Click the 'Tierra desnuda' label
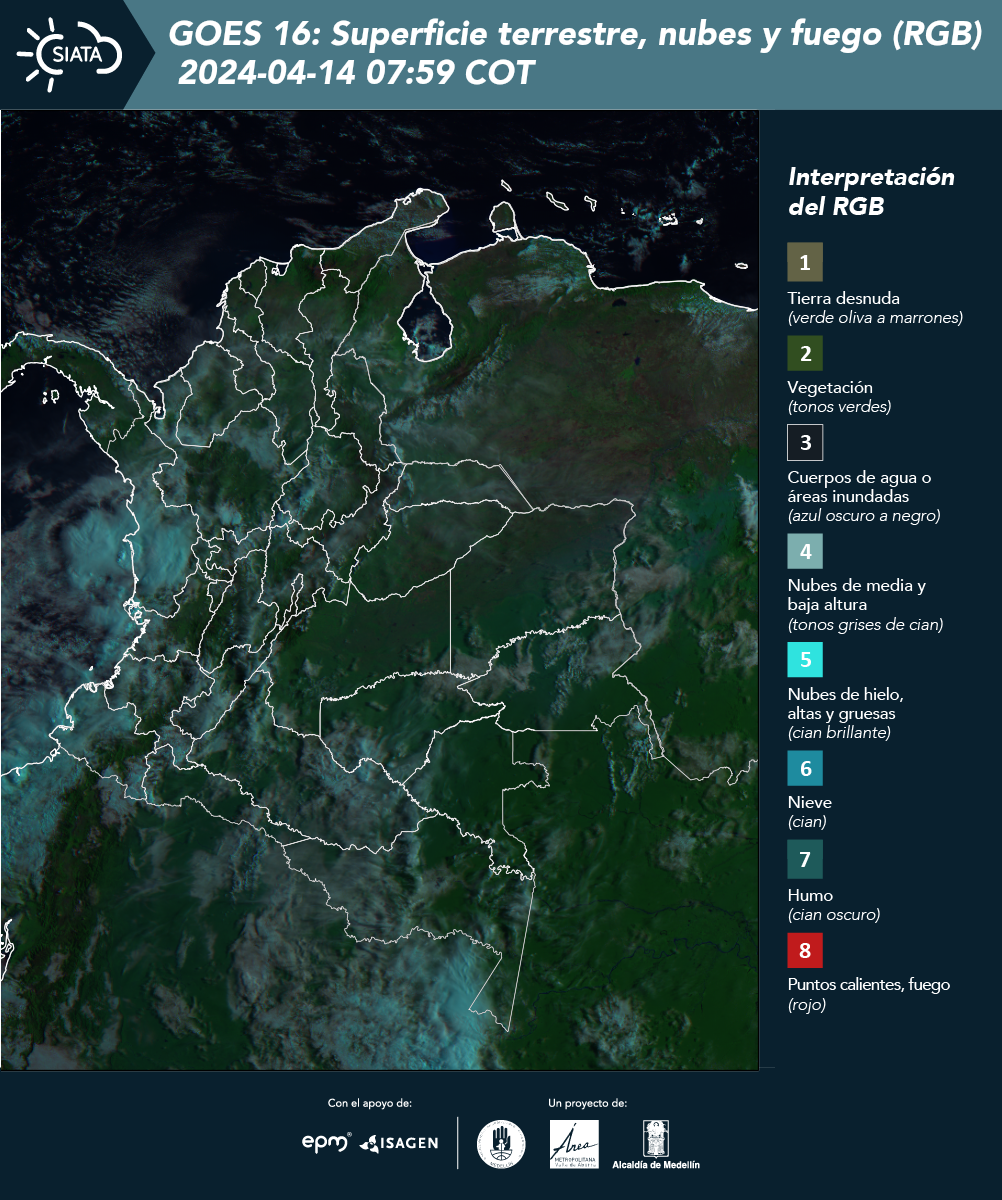The image size is (1002, 1200). point(844,298)
